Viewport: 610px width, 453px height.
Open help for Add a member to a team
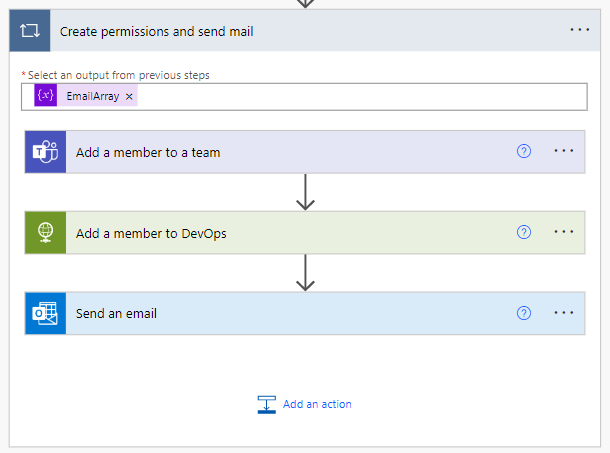click(x=524, y=152)
